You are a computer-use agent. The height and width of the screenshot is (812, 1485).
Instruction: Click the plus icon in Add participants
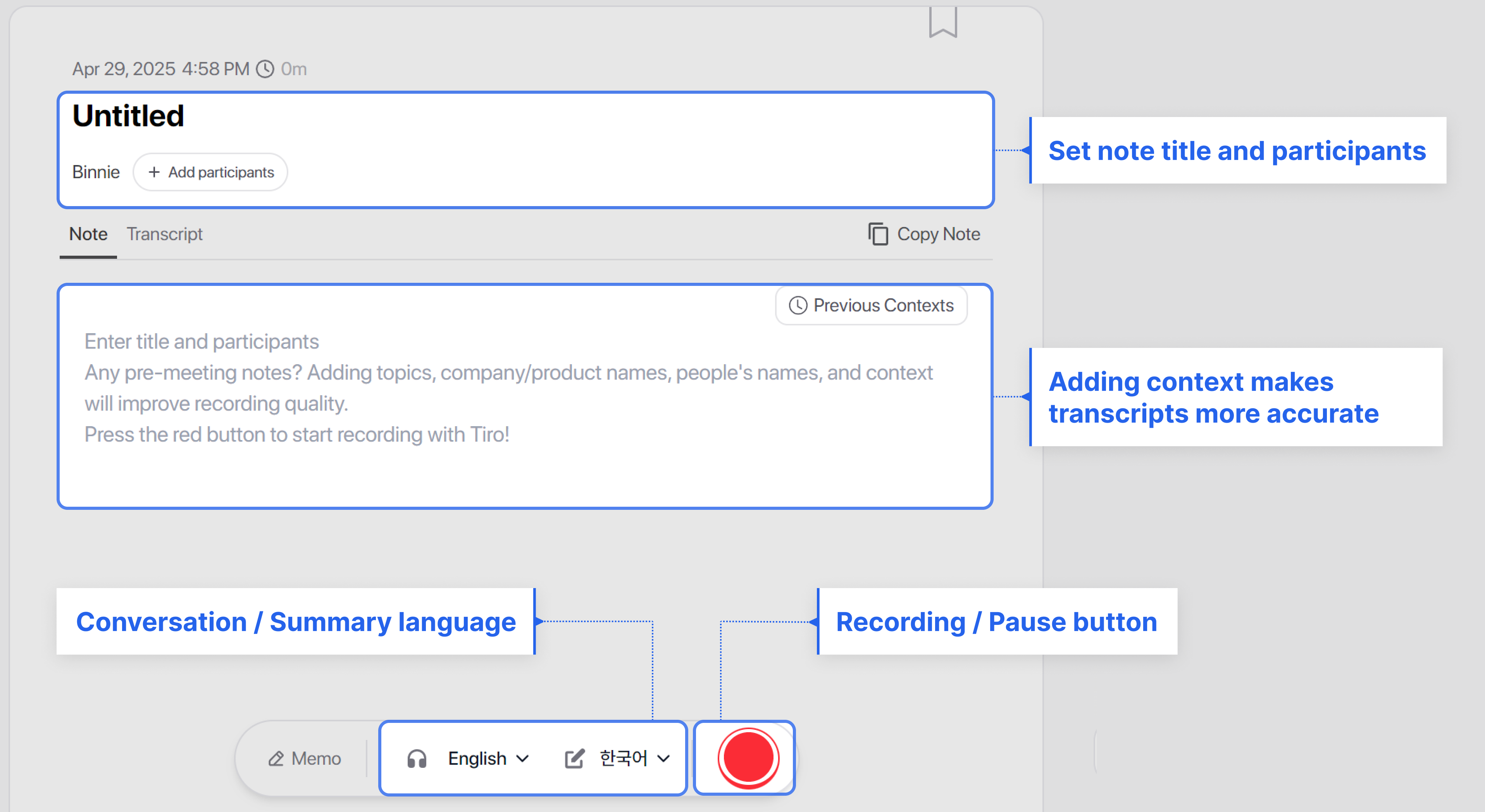pos(154,172)
